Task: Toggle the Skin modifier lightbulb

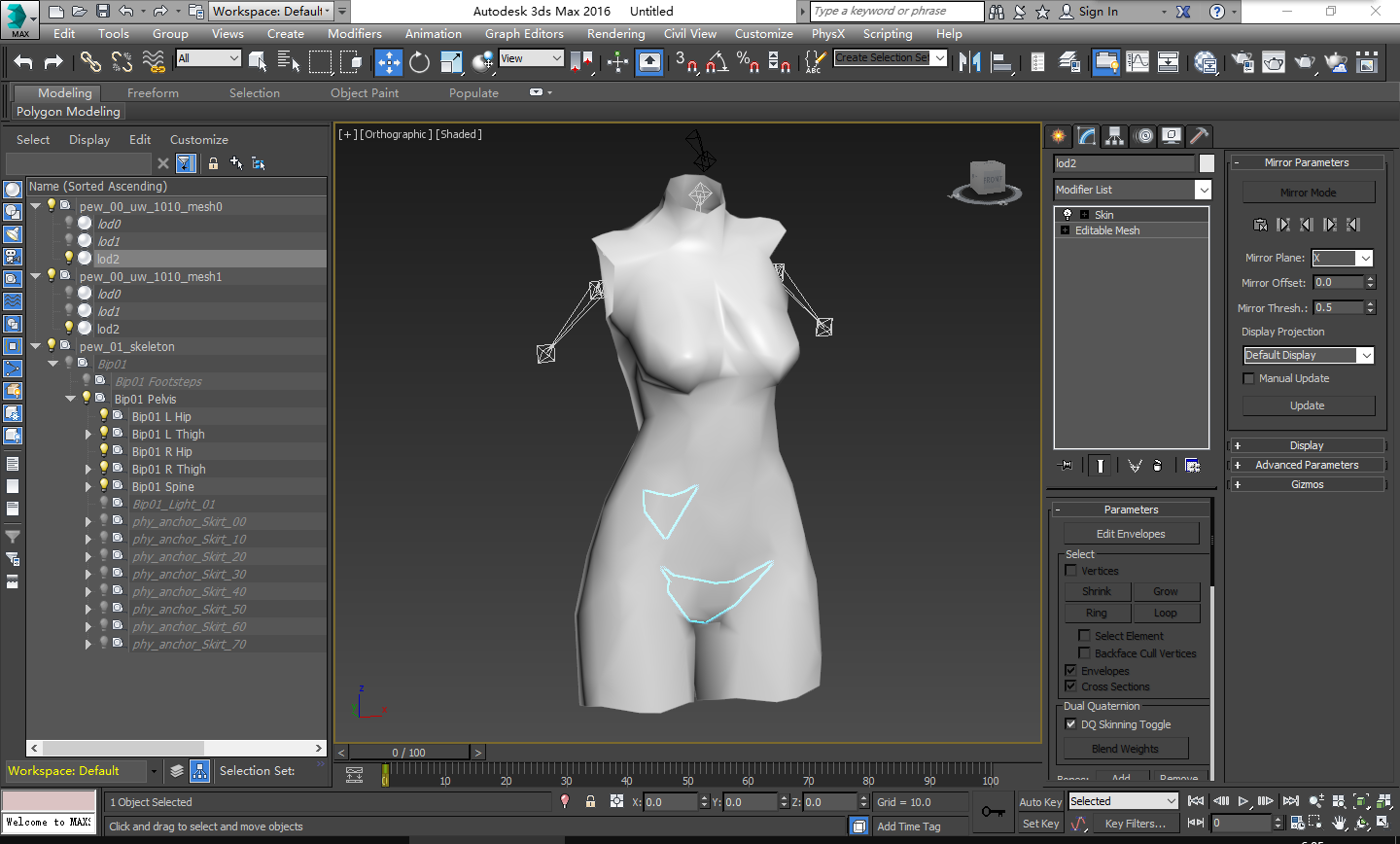Action: point(1067,215)
